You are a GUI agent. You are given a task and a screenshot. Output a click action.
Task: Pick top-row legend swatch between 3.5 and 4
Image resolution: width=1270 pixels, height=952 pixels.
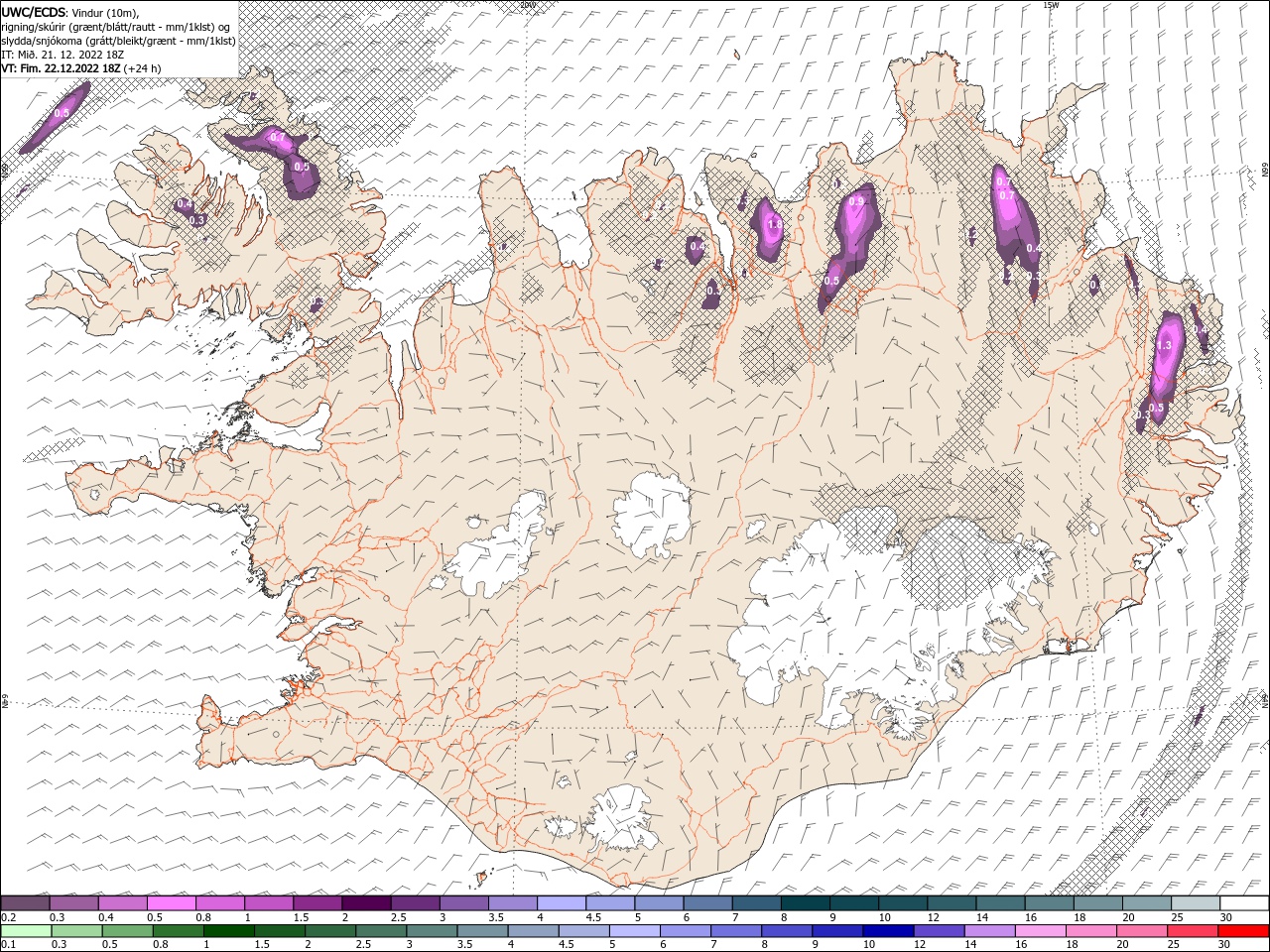pos(512,903)
